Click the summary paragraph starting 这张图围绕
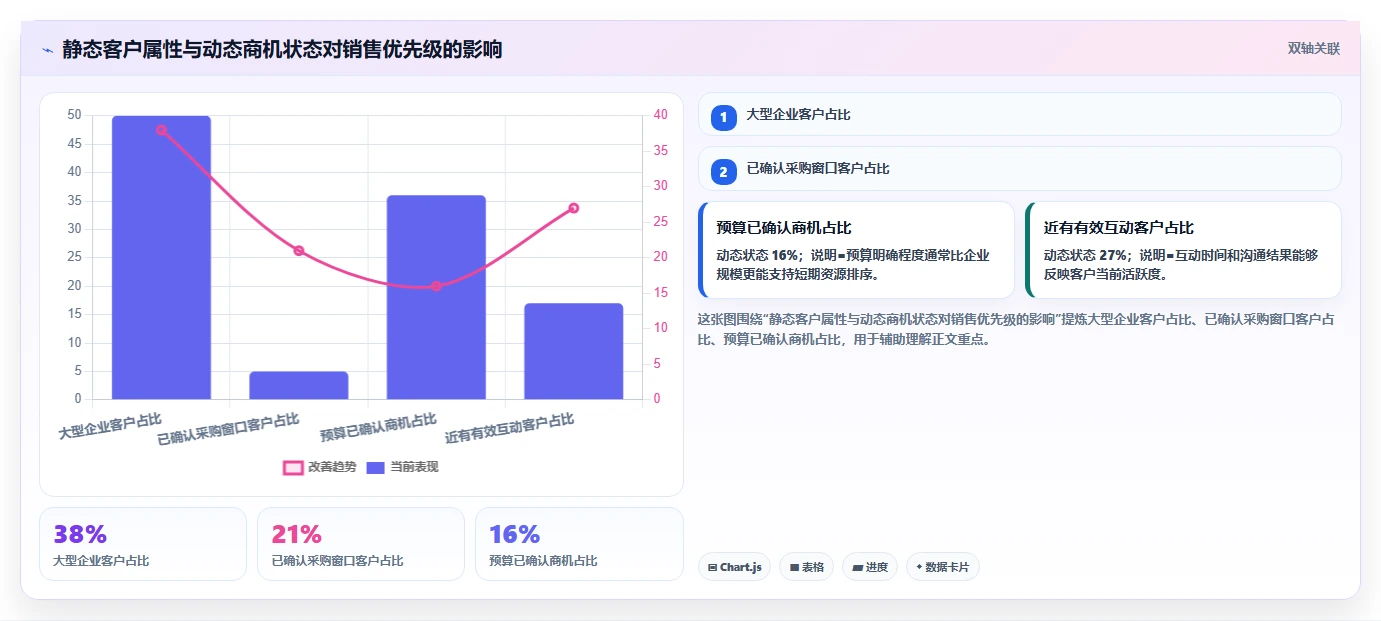 [x=1016, y=329]
